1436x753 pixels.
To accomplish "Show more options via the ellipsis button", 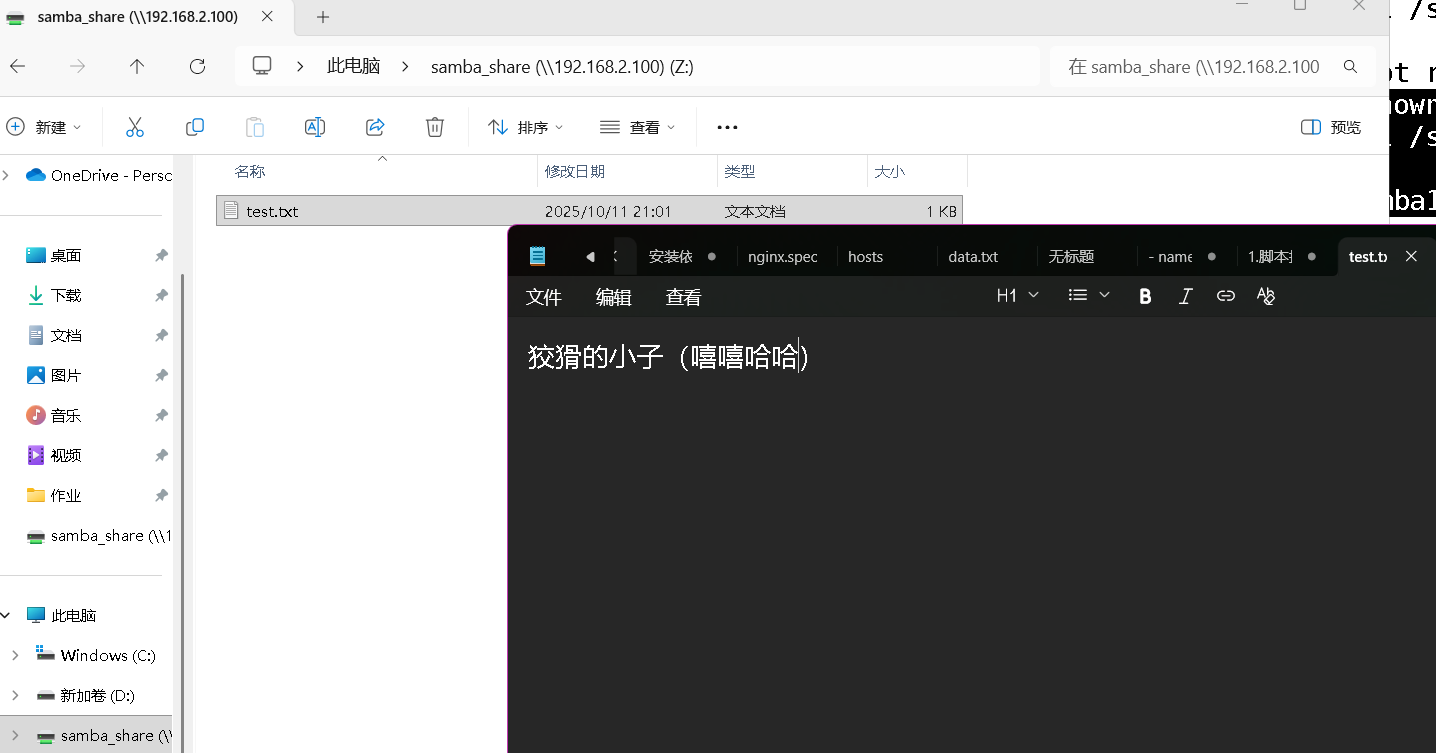I will click(727, 127).
